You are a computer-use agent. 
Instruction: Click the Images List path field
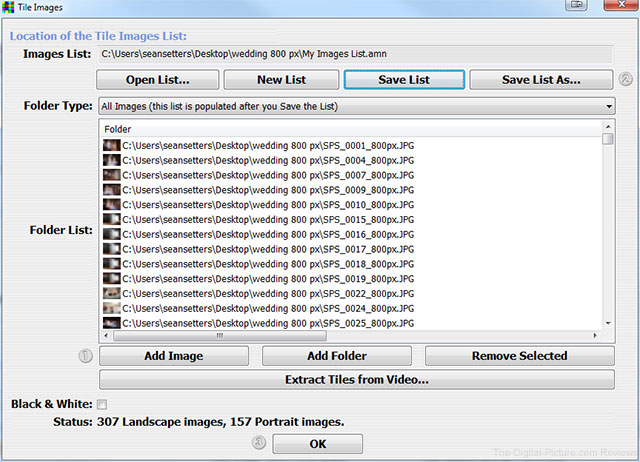(x=355, y=54)
